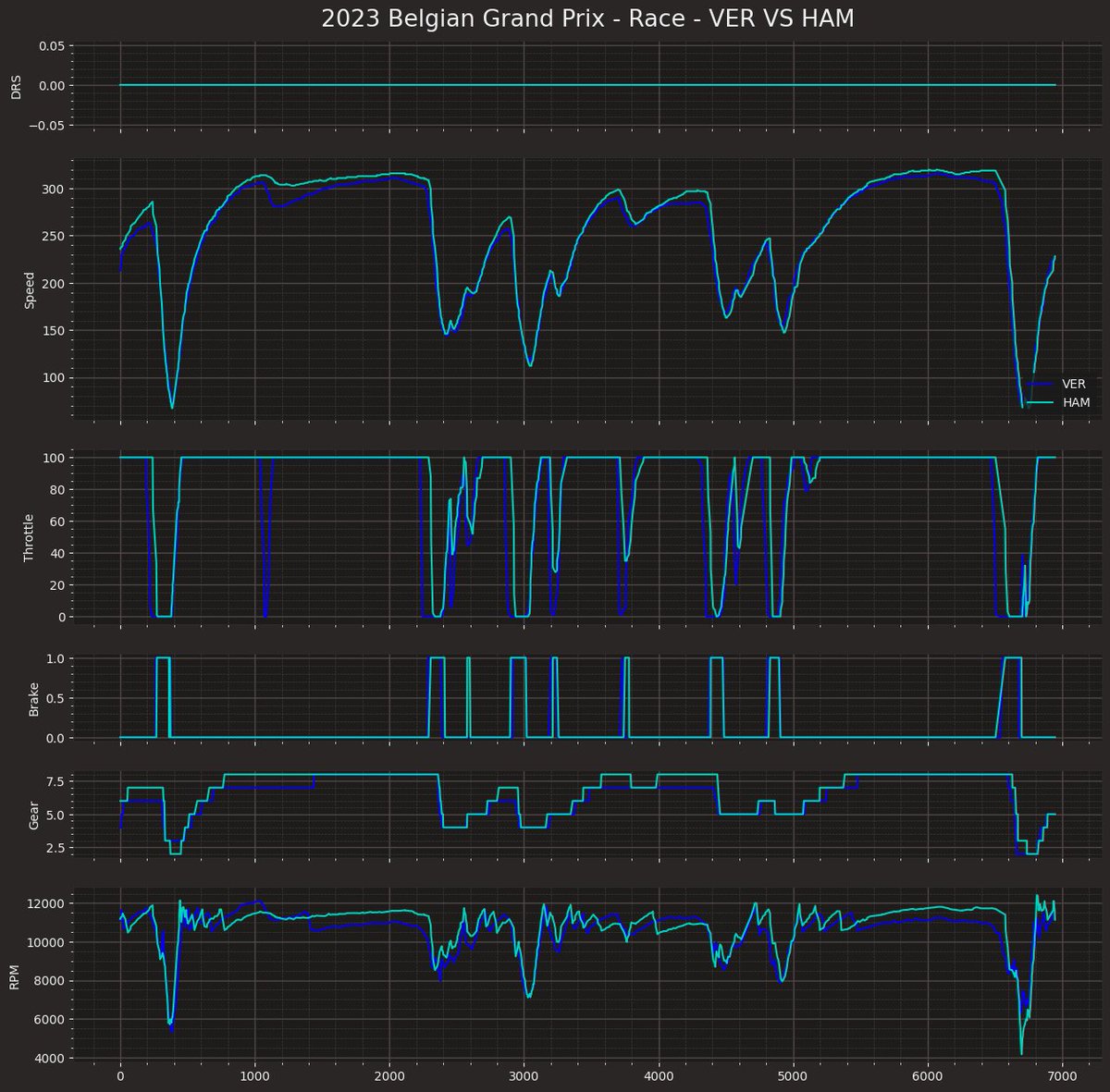Click the 12000 tick on the RPM axis
1110x1092 pixels.
(x=44, y=903)
